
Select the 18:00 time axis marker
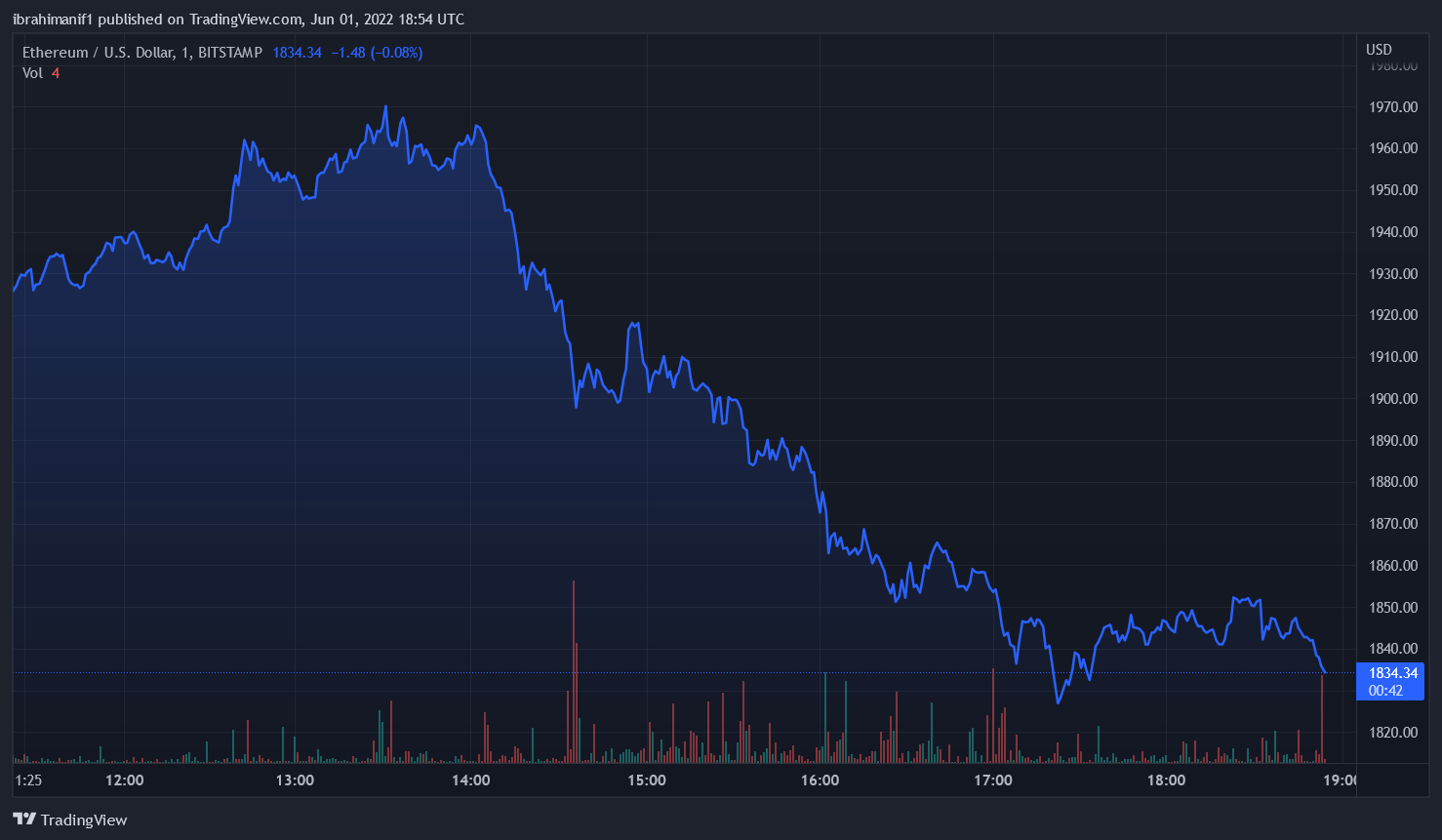click(x=1166, y=780)
